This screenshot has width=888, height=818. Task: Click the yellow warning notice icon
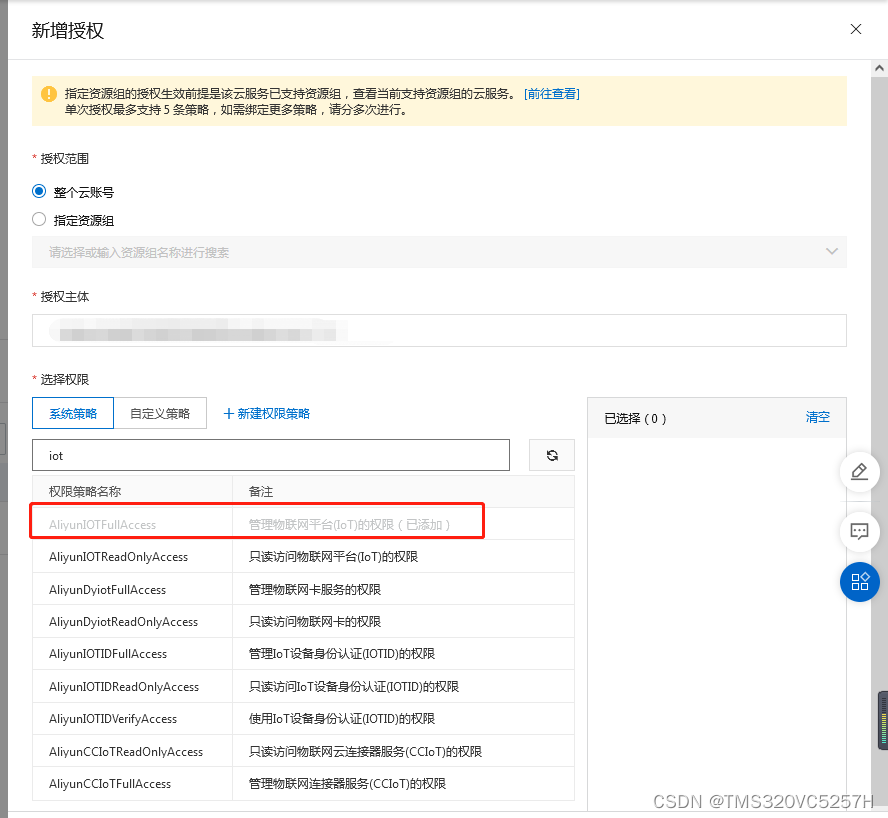point(49,94)
